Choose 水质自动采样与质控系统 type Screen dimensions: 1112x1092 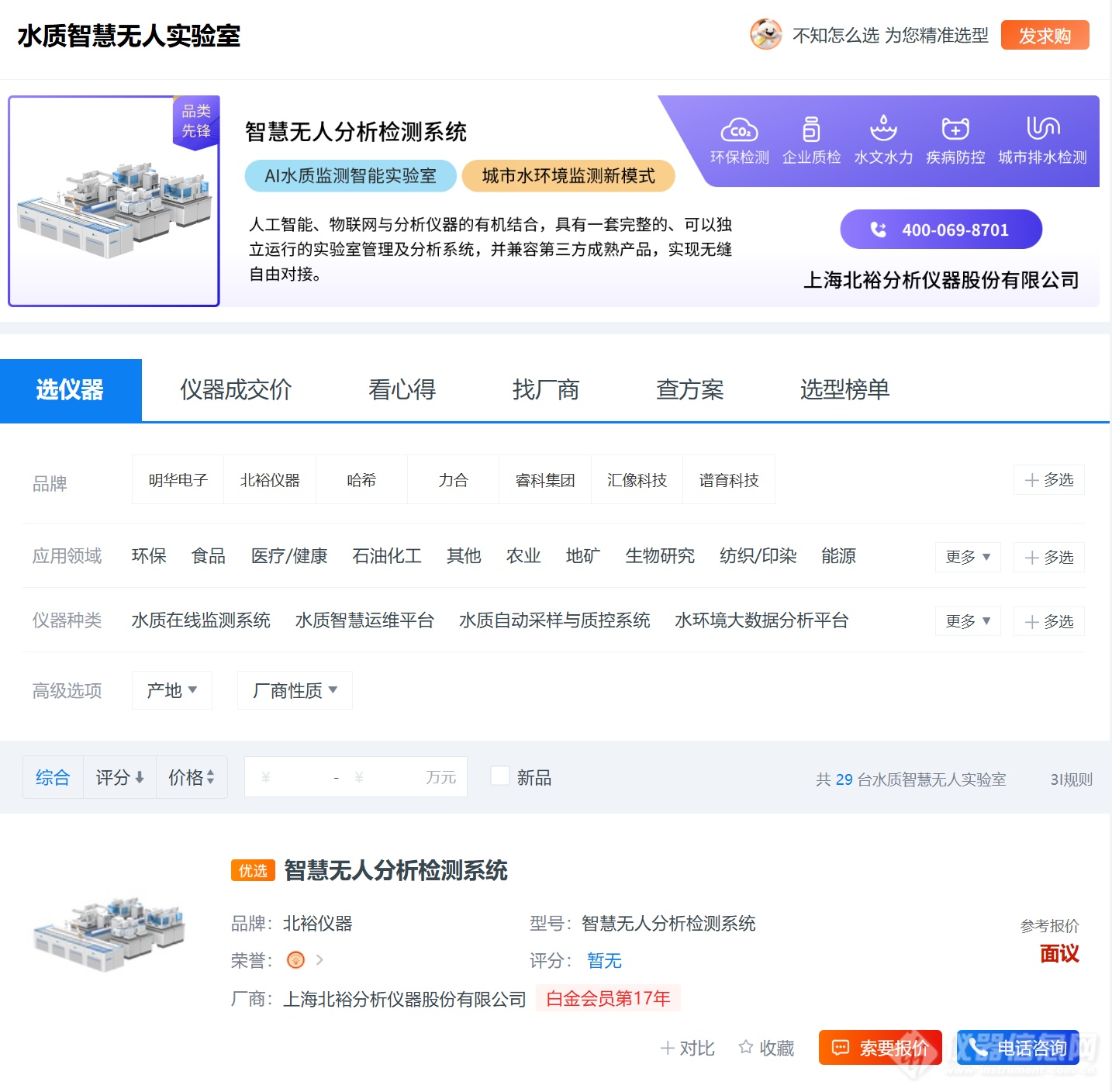point(554,620)
